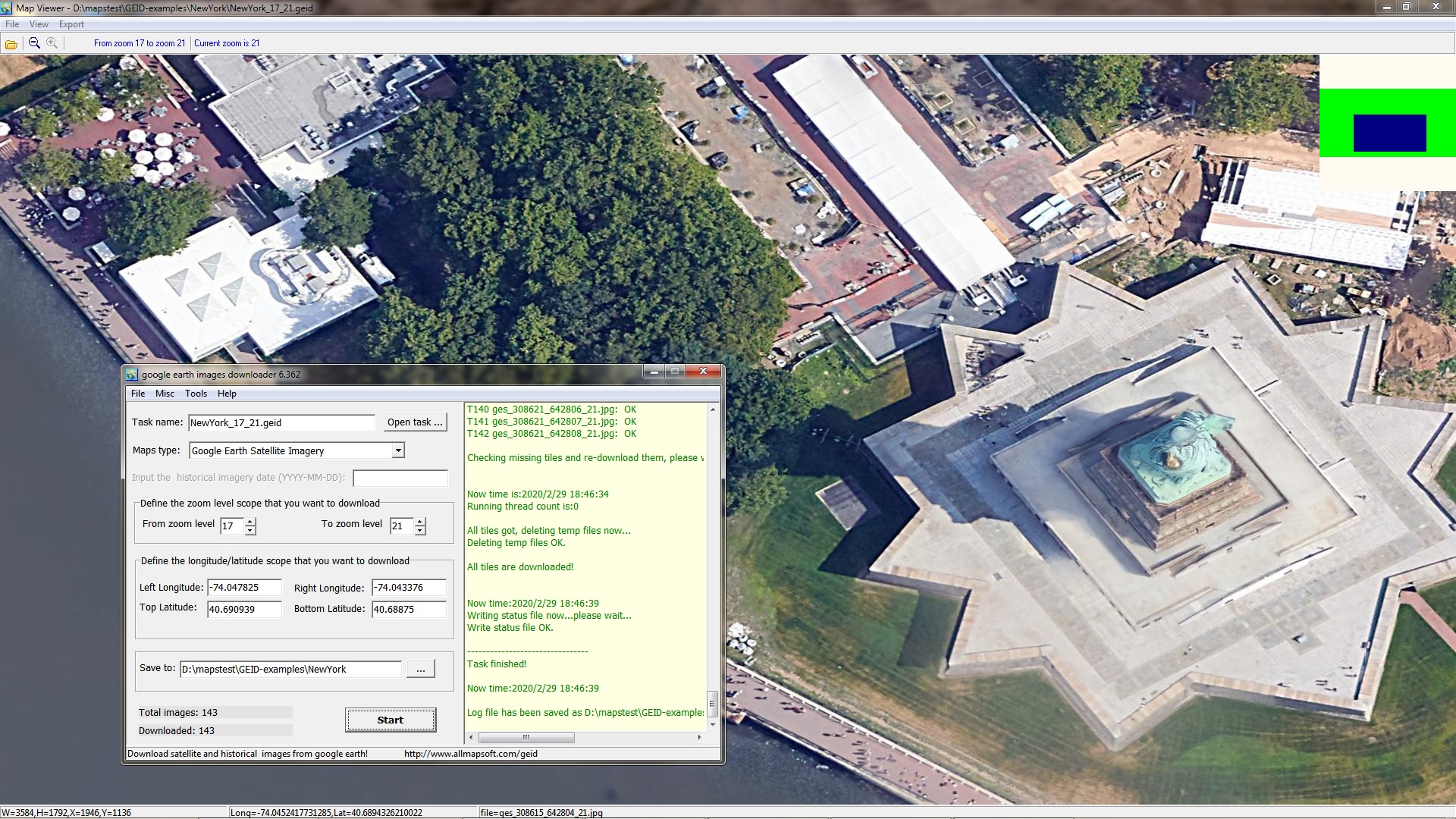Click the zoom out magnifier icon
The height and width of the screenshot is (819, 1456).
pos(35,42)
